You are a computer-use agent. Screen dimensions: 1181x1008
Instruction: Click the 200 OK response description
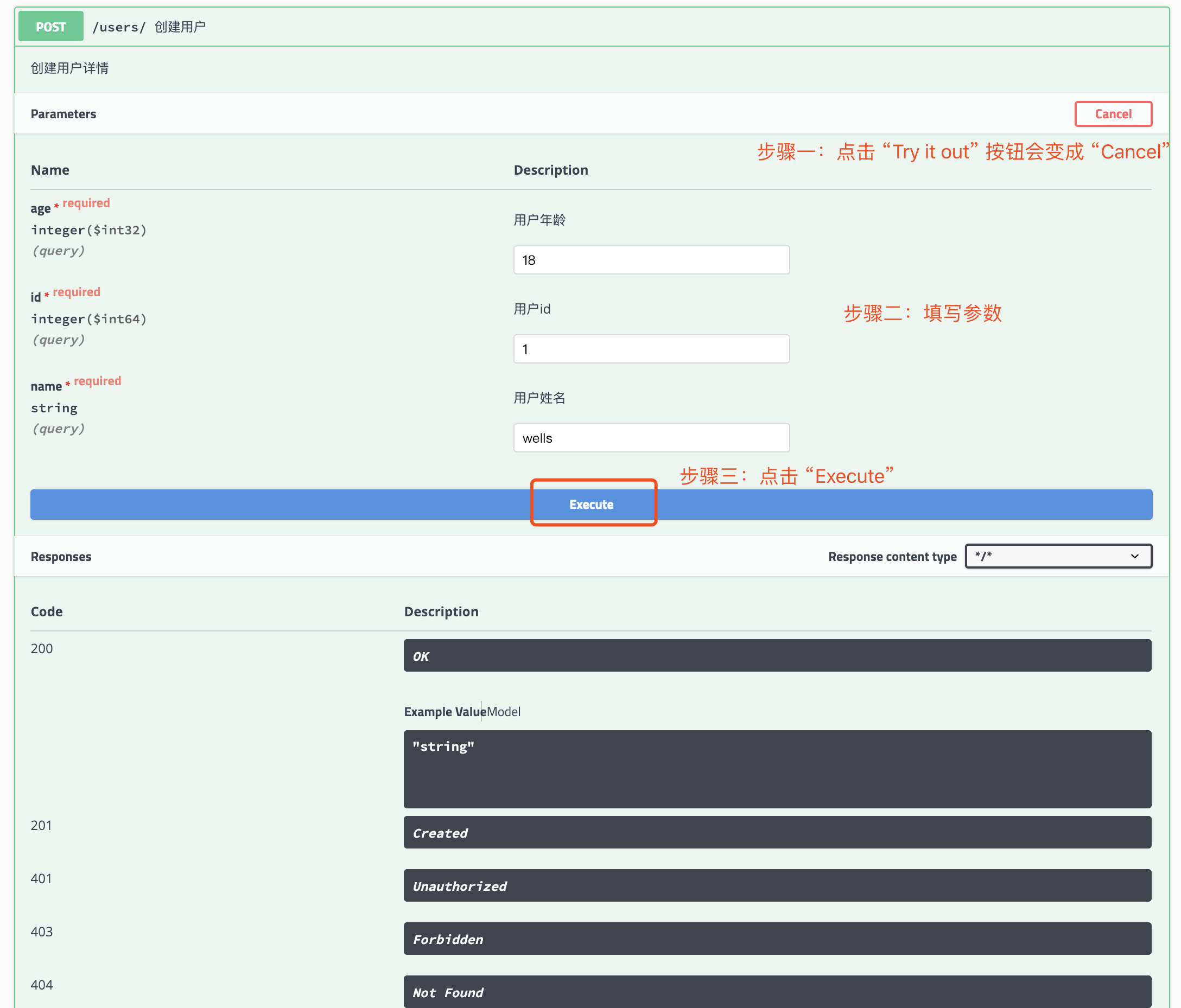click(777, 656)
